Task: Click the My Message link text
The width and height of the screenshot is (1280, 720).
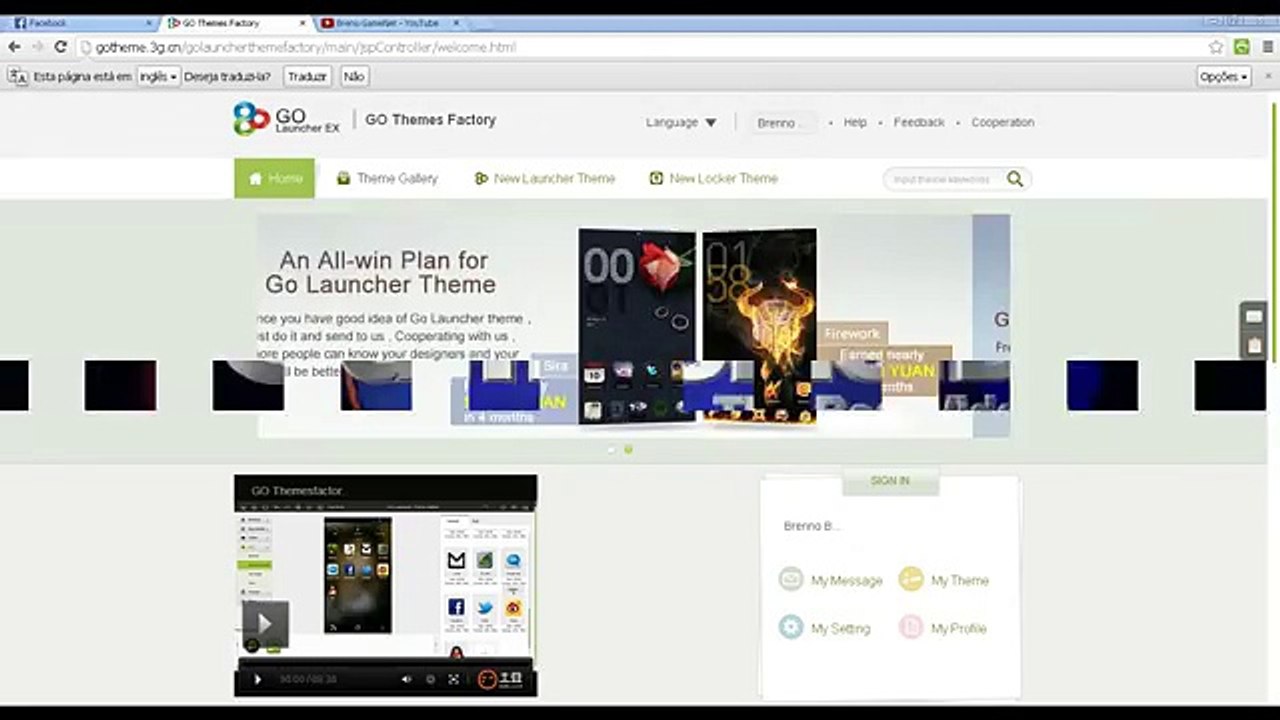Action: click(847, 580)
